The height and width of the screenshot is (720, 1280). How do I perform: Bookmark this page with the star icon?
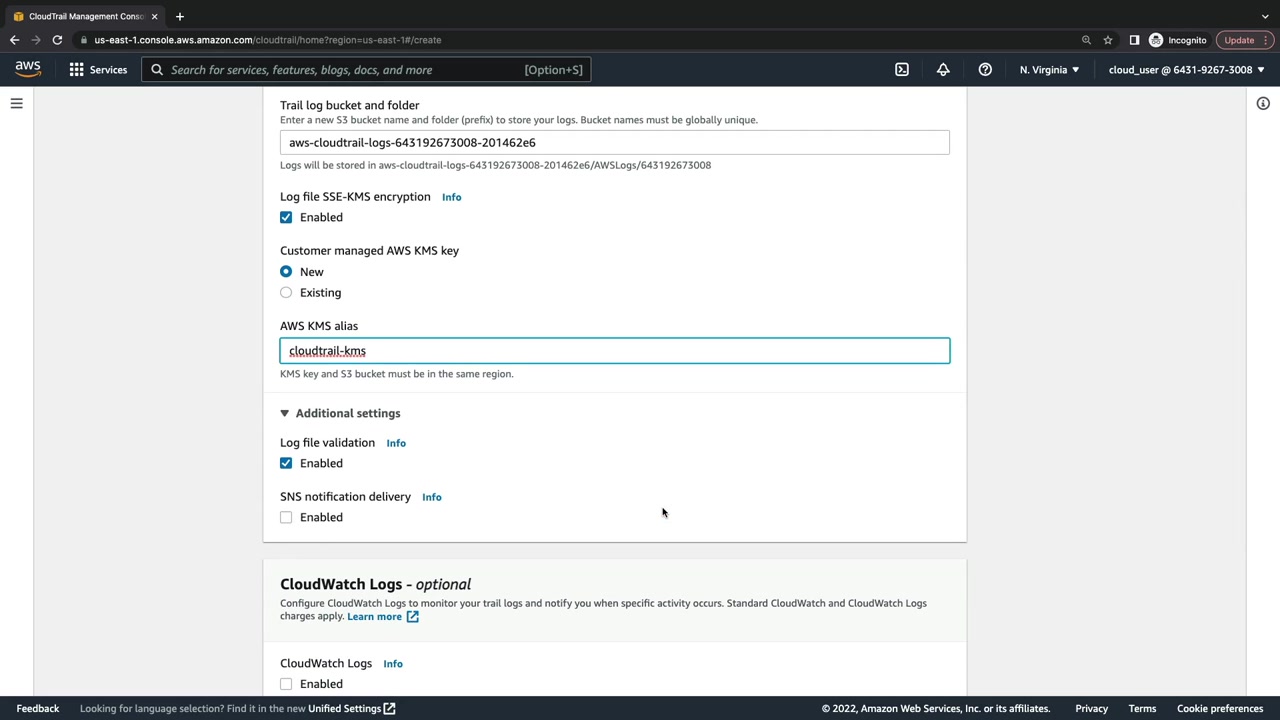coord(1108,40)
